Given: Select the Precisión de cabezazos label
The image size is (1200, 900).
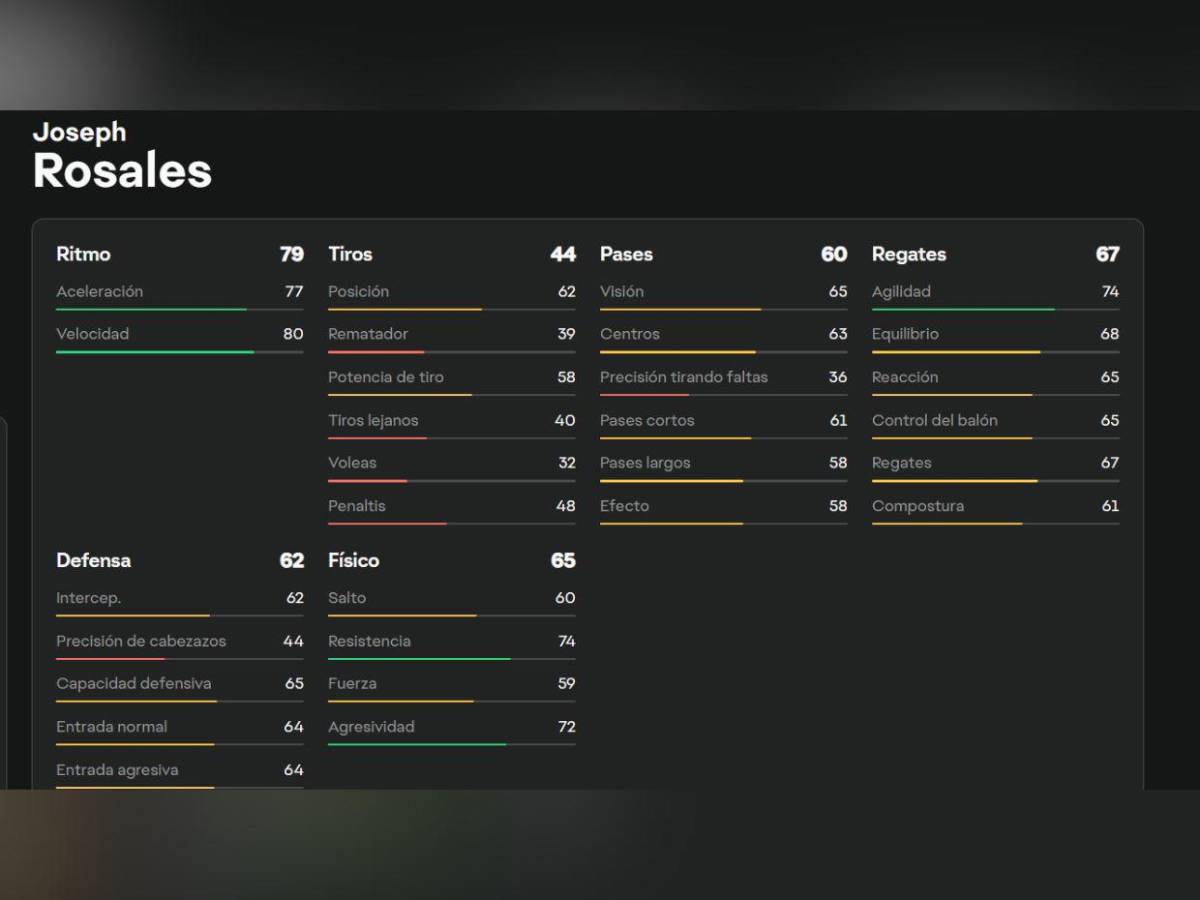Looking at the screenshot, I should 141,641.
